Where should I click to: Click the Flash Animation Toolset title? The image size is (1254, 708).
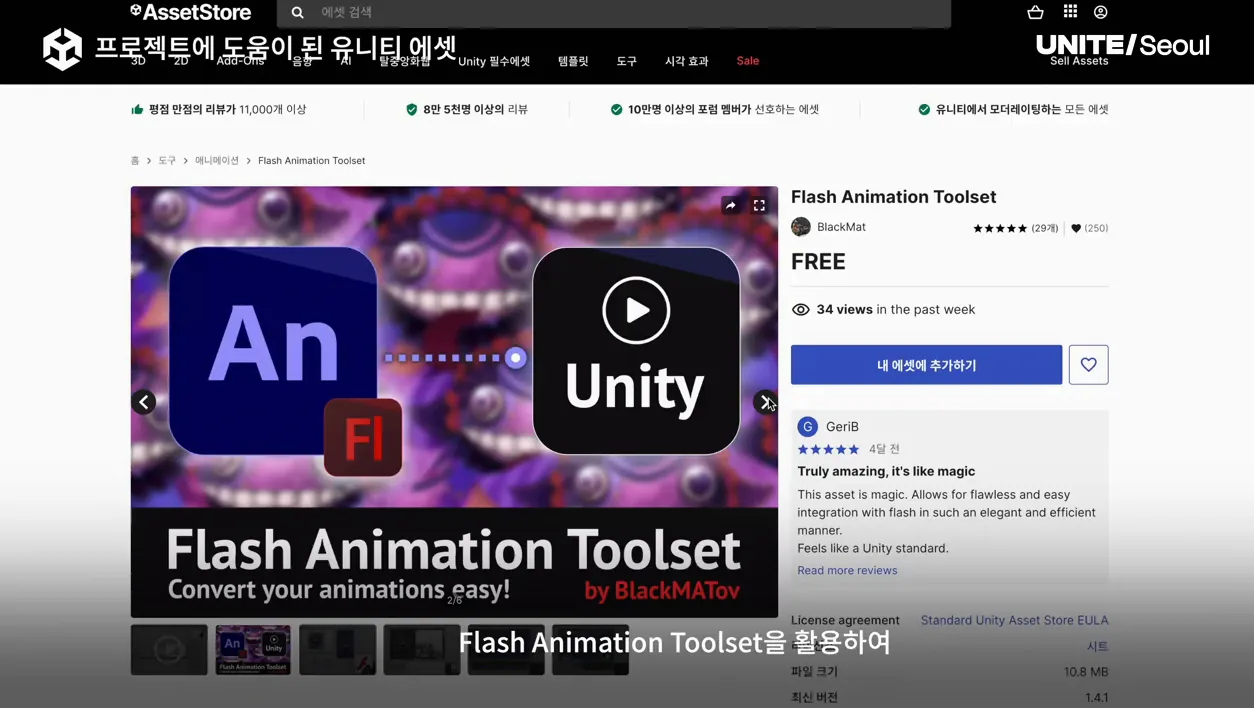click(893, 197)
